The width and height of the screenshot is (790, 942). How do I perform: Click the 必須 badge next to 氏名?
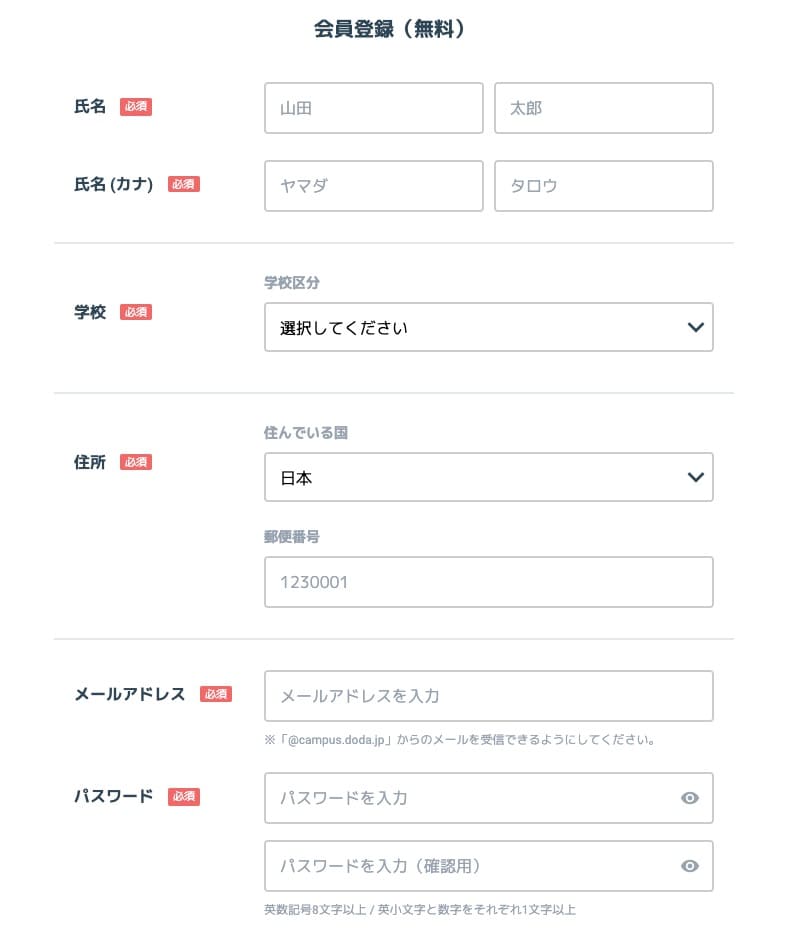pos(136,106)
